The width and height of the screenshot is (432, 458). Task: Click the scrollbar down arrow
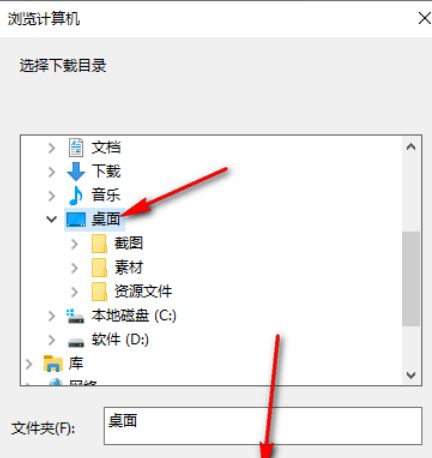click(411, 375)
